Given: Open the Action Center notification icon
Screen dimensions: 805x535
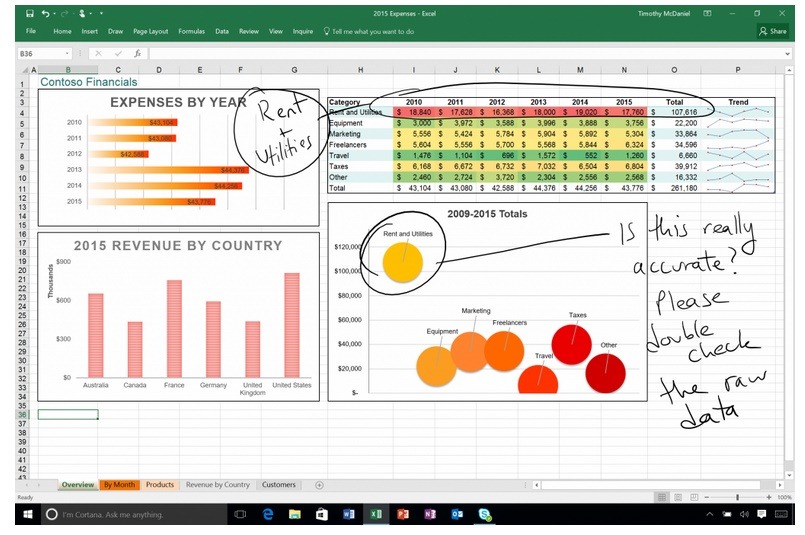Looking at the screenshot, I should click(761, 514).
